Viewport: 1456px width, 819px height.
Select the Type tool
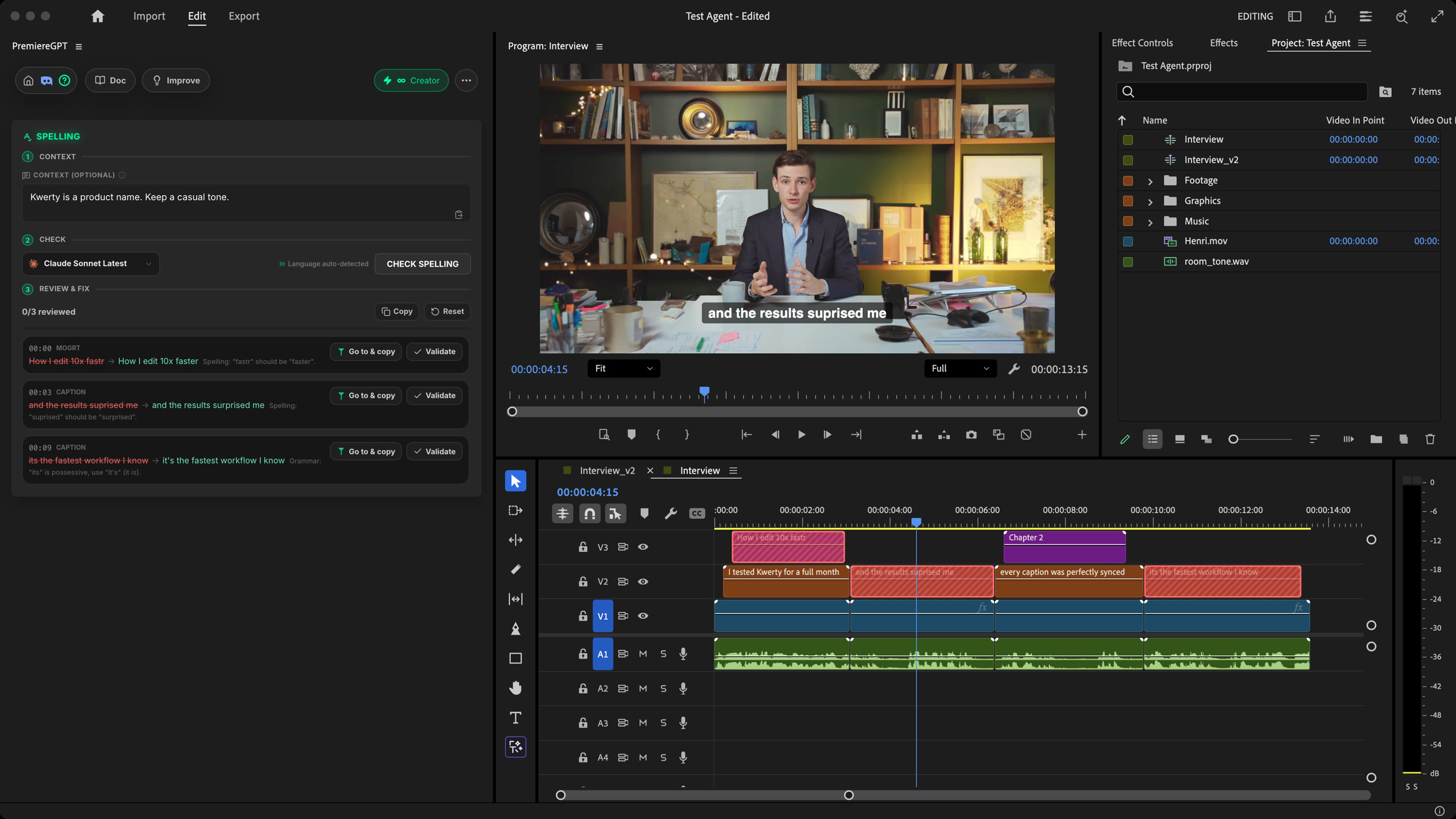click(x=515, y=718)
